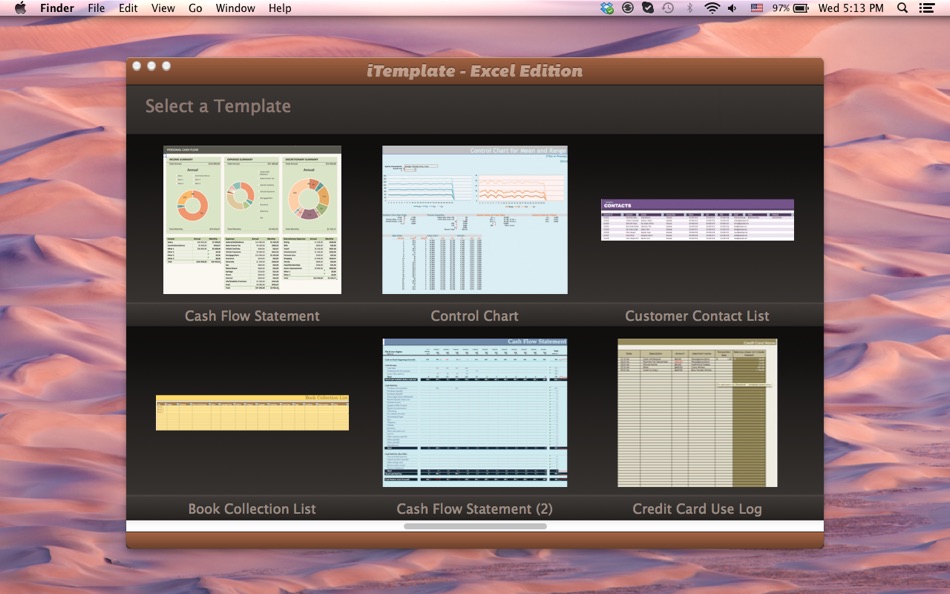The height and width of the screenshot is (594, 950).
Task: Click the battery status icon
Action: [x=801, y=8]
